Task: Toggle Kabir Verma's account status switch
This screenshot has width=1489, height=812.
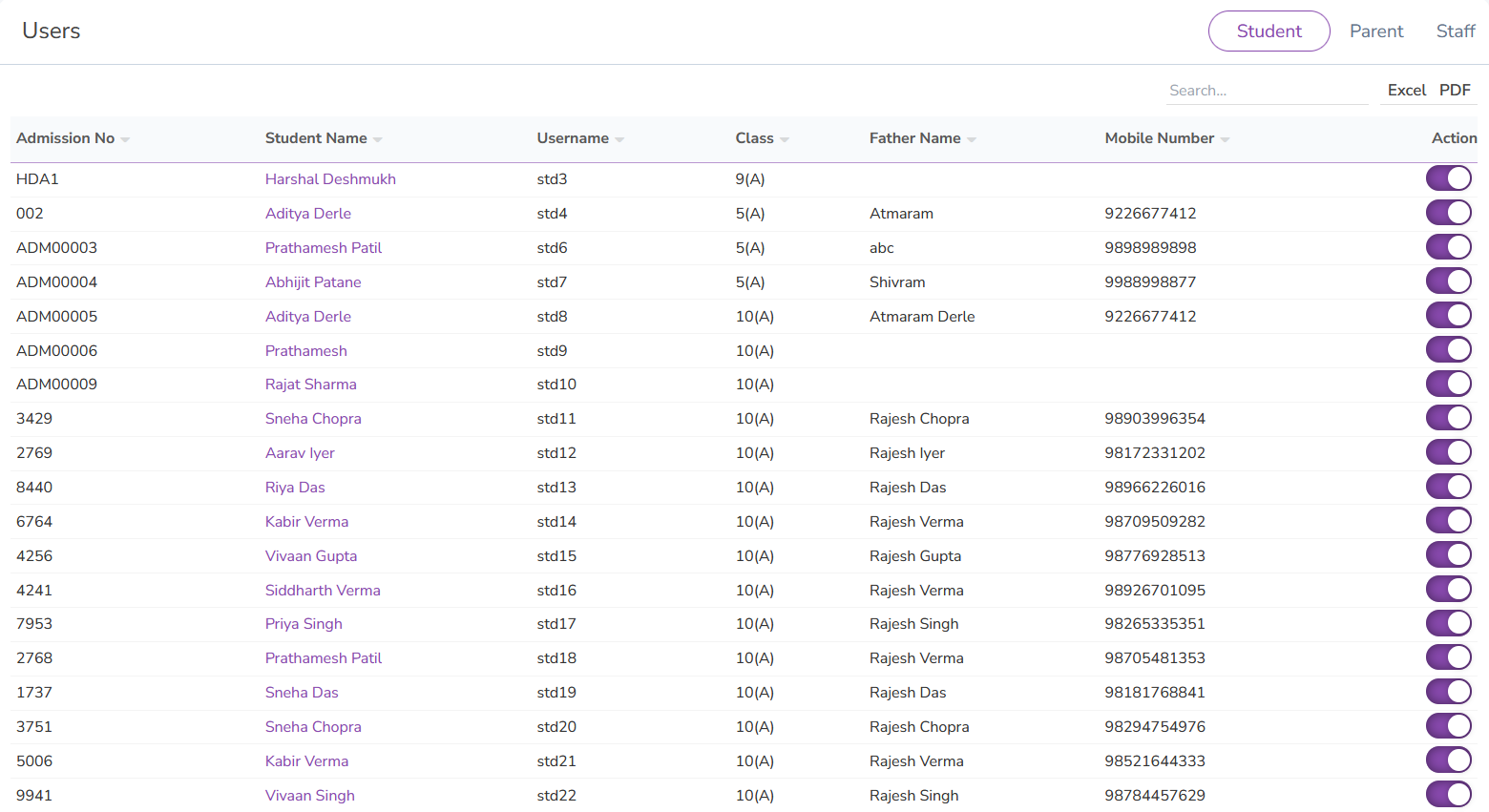Action: click(x=1448, y=520)
